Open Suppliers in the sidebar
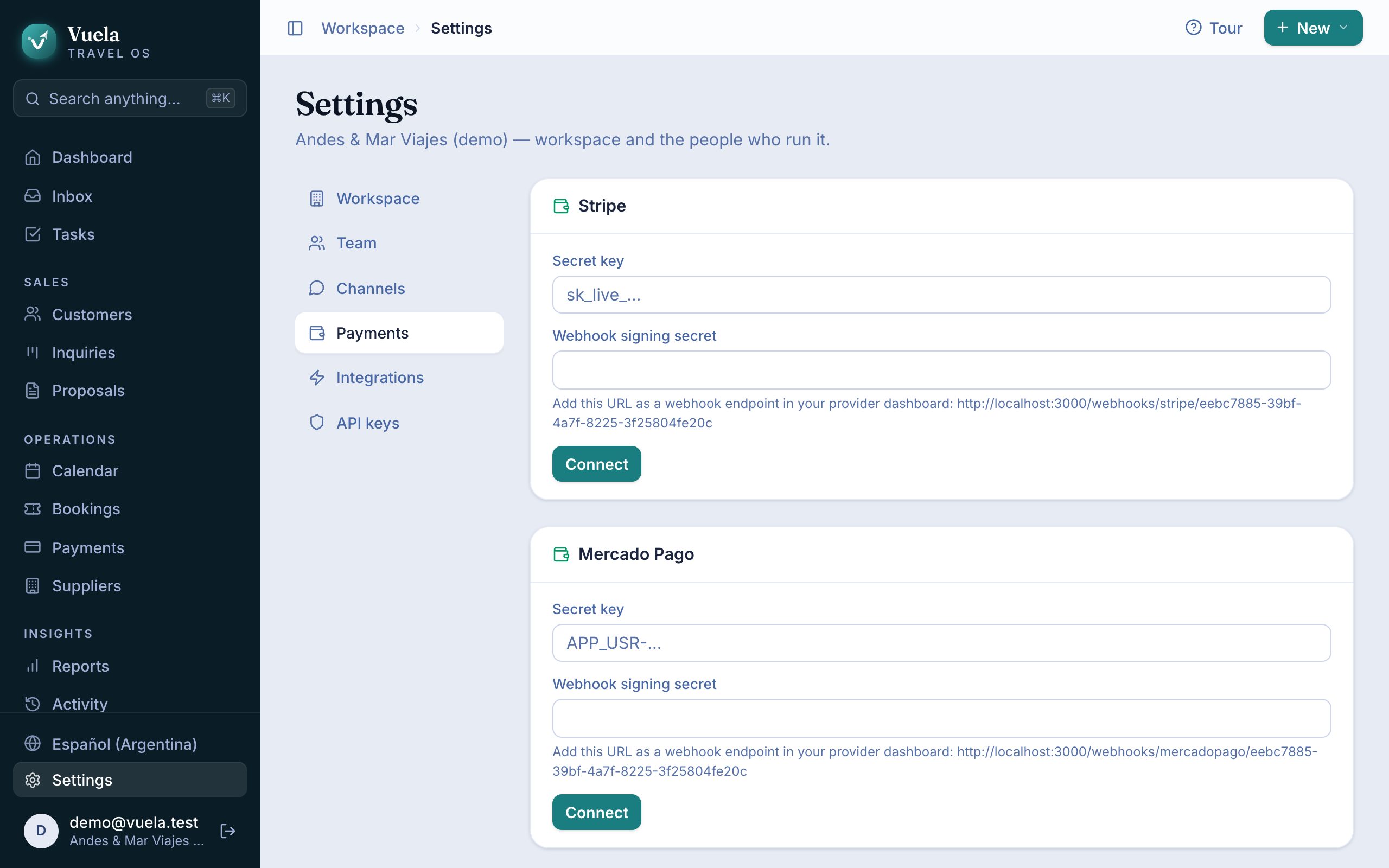 130,585
